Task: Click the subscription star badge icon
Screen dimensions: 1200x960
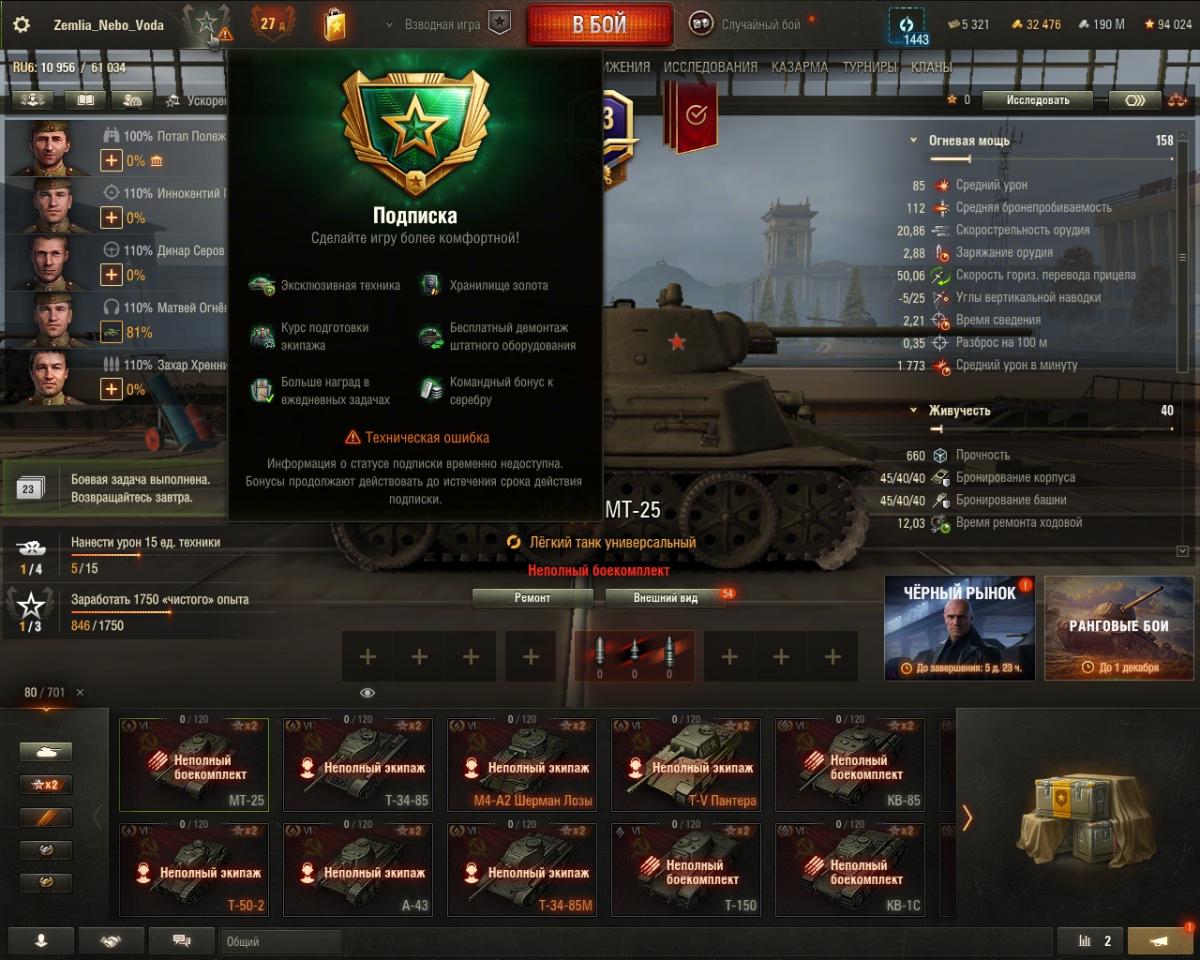Action: coord(206,23)
